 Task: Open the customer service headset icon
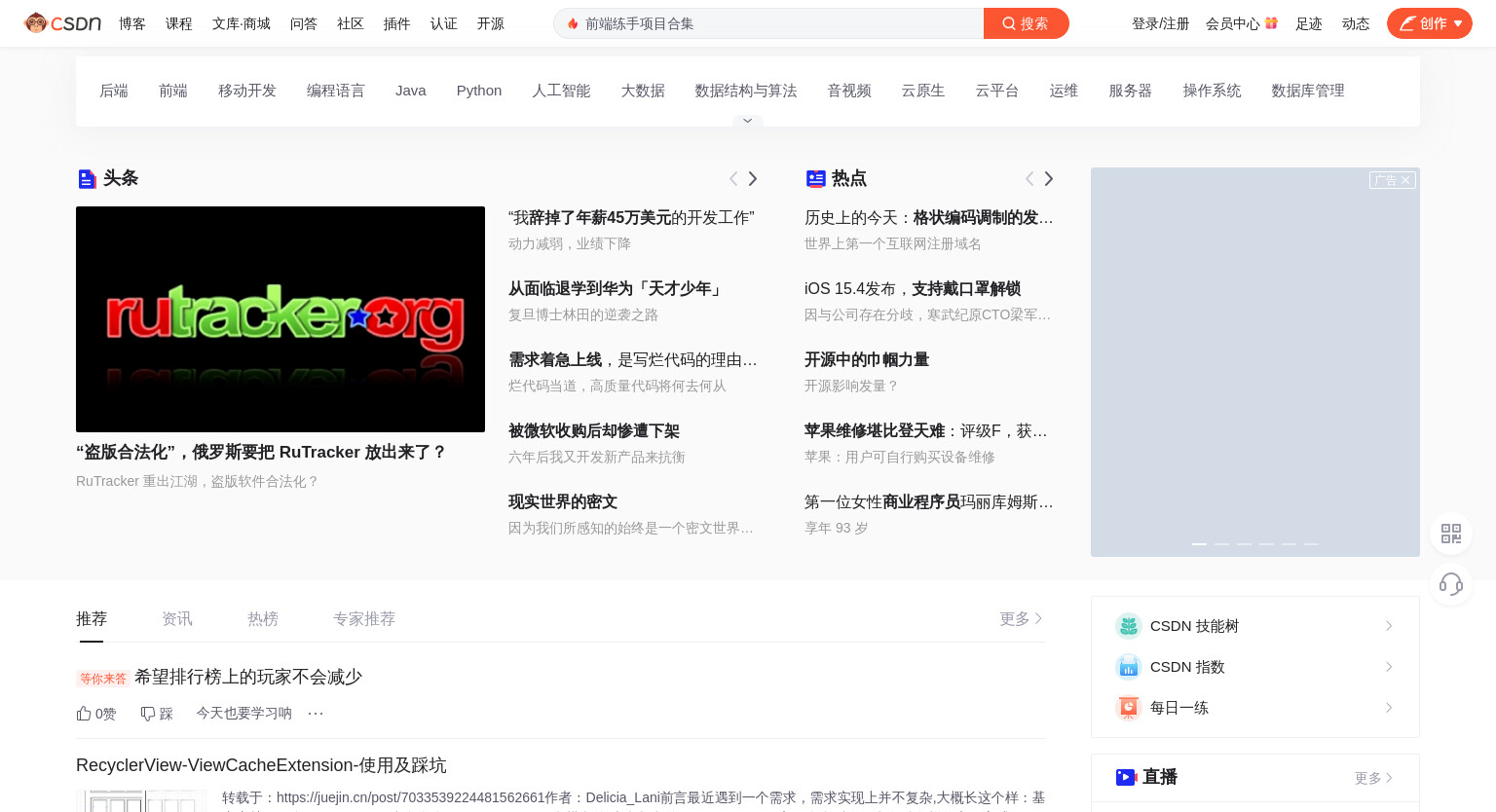tap(1451, 584)
